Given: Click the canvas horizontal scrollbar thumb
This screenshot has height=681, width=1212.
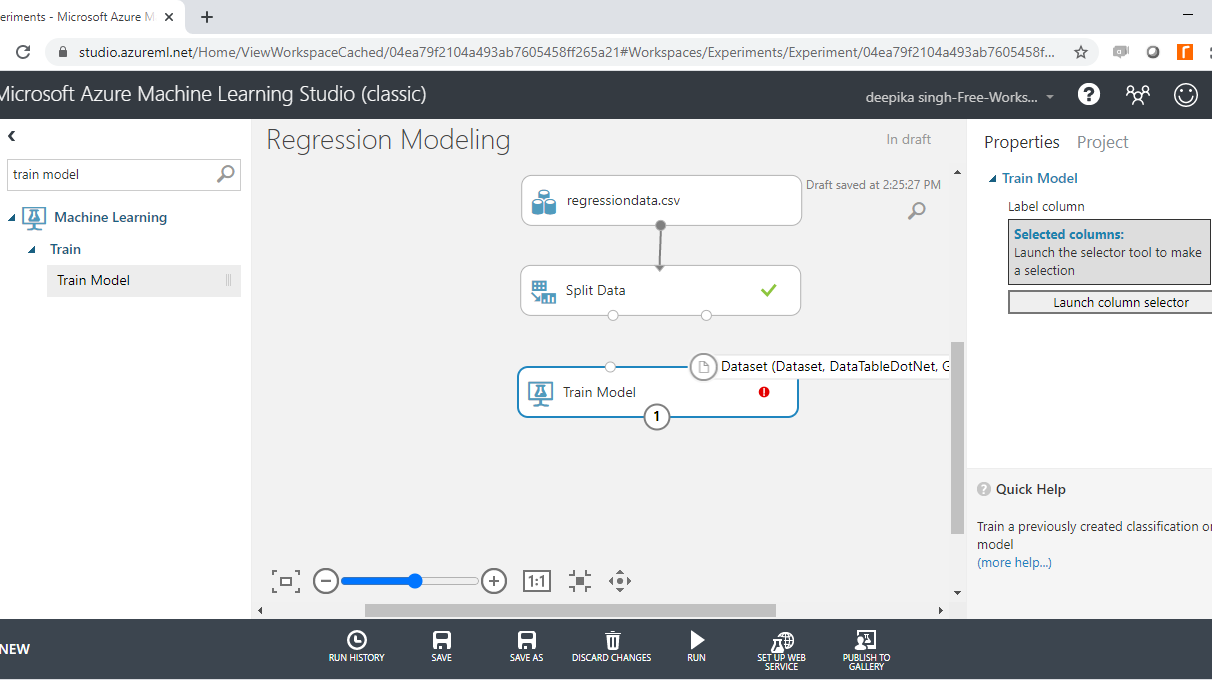Looking at the screenshot, I should click(x=570, y=610).
